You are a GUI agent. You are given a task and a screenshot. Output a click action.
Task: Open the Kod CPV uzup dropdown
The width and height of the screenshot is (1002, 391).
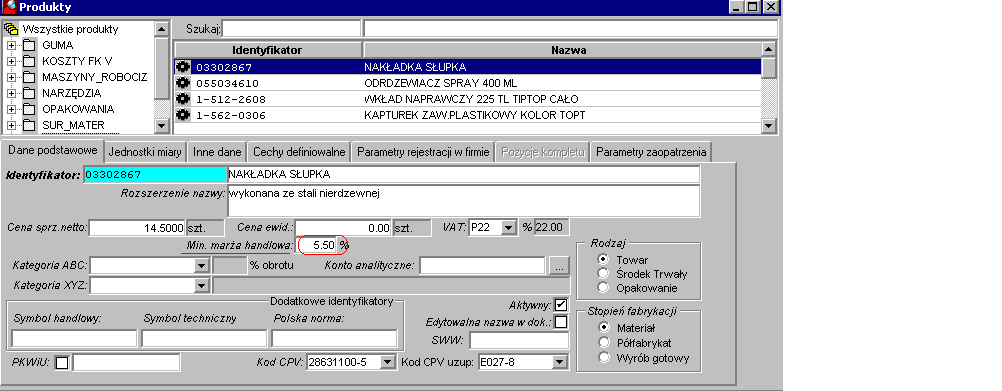click(x=560, y=363)
